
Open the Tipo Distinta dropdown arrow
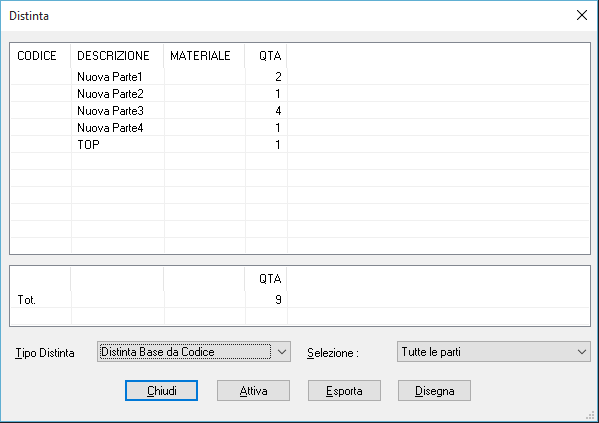click(282, 352)
